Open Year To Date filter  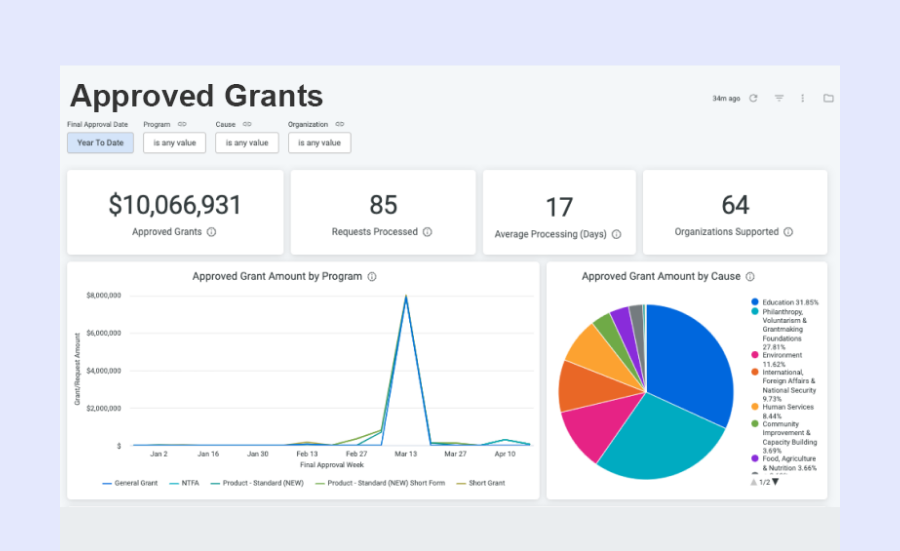[x=100, y=143]
